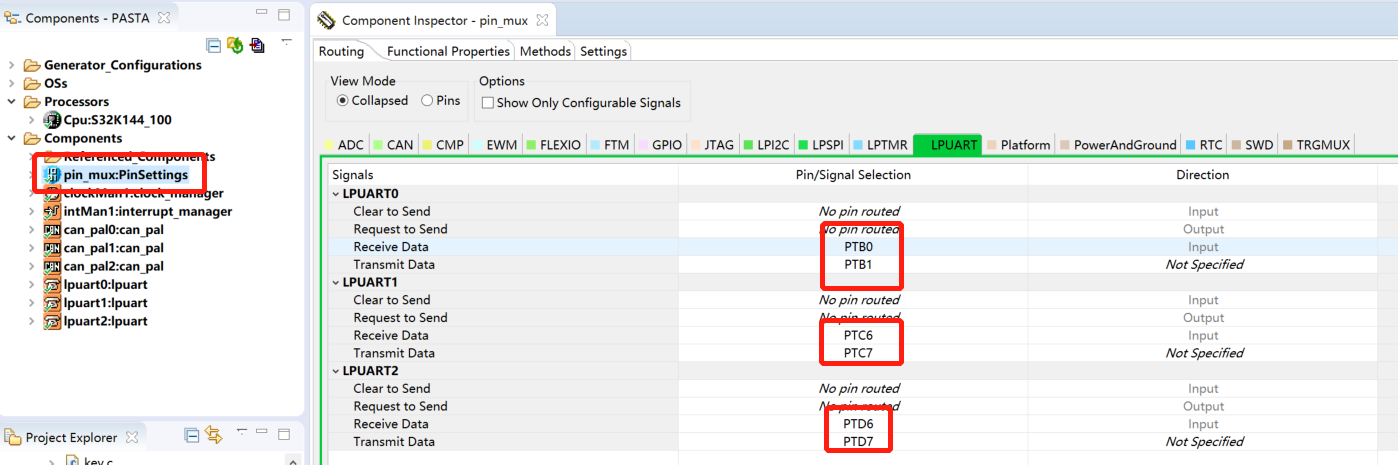The image size is (1398, 465).
Task: Click Link with Editor icon in Project Explorer
Action: pos(213,435)
